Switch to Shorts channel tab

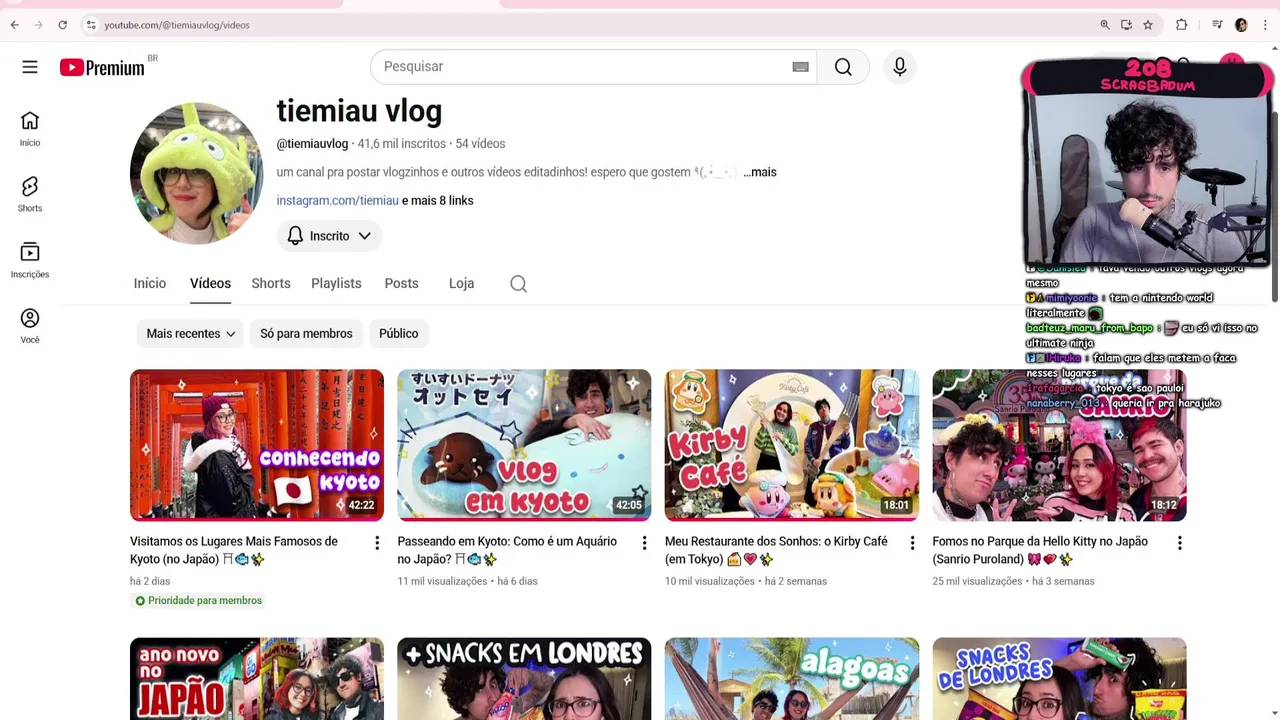click(271, 284)
